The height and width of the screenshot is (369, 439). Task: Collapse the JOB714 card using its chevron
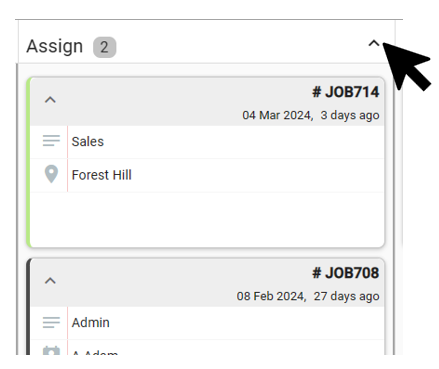50,99
